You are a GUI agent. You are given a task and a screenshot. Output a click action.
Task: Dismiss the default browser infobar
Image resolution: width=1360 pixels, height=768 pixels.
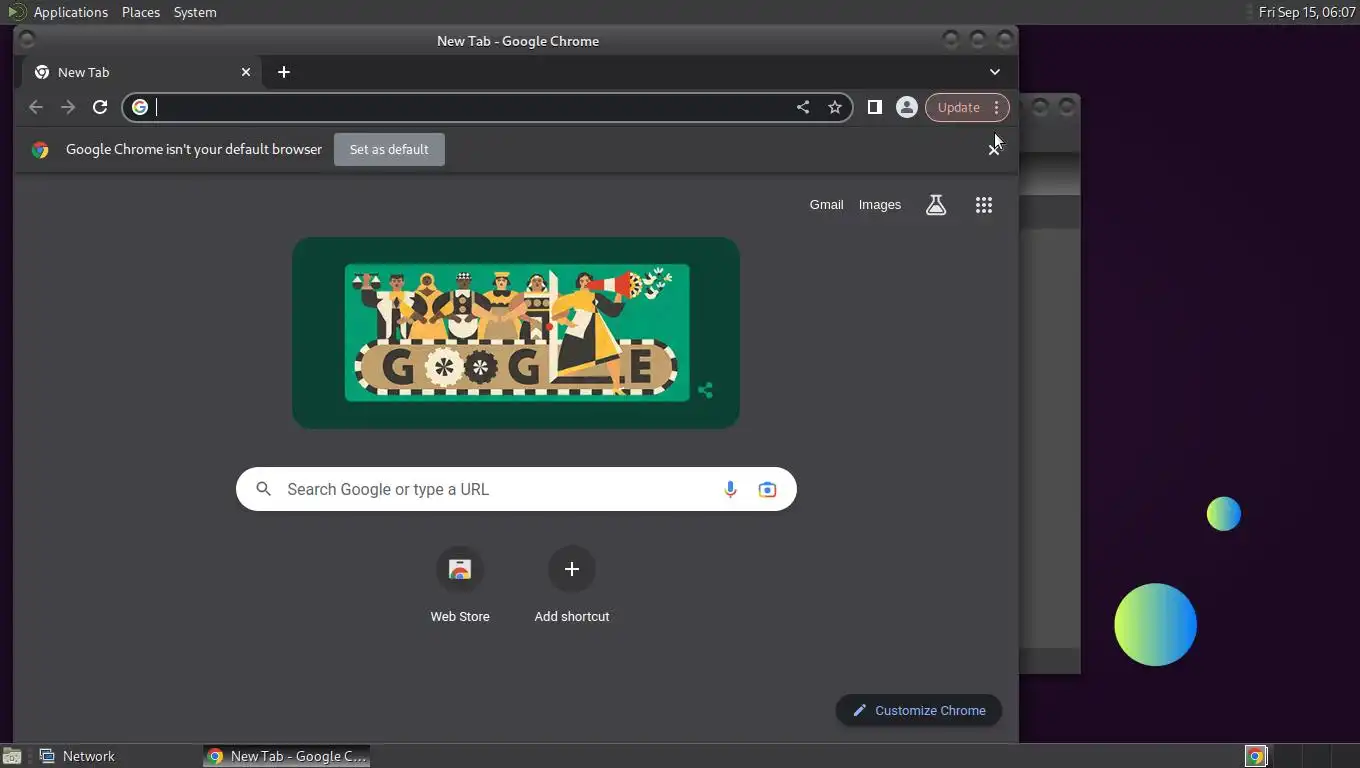pos(994,149)
